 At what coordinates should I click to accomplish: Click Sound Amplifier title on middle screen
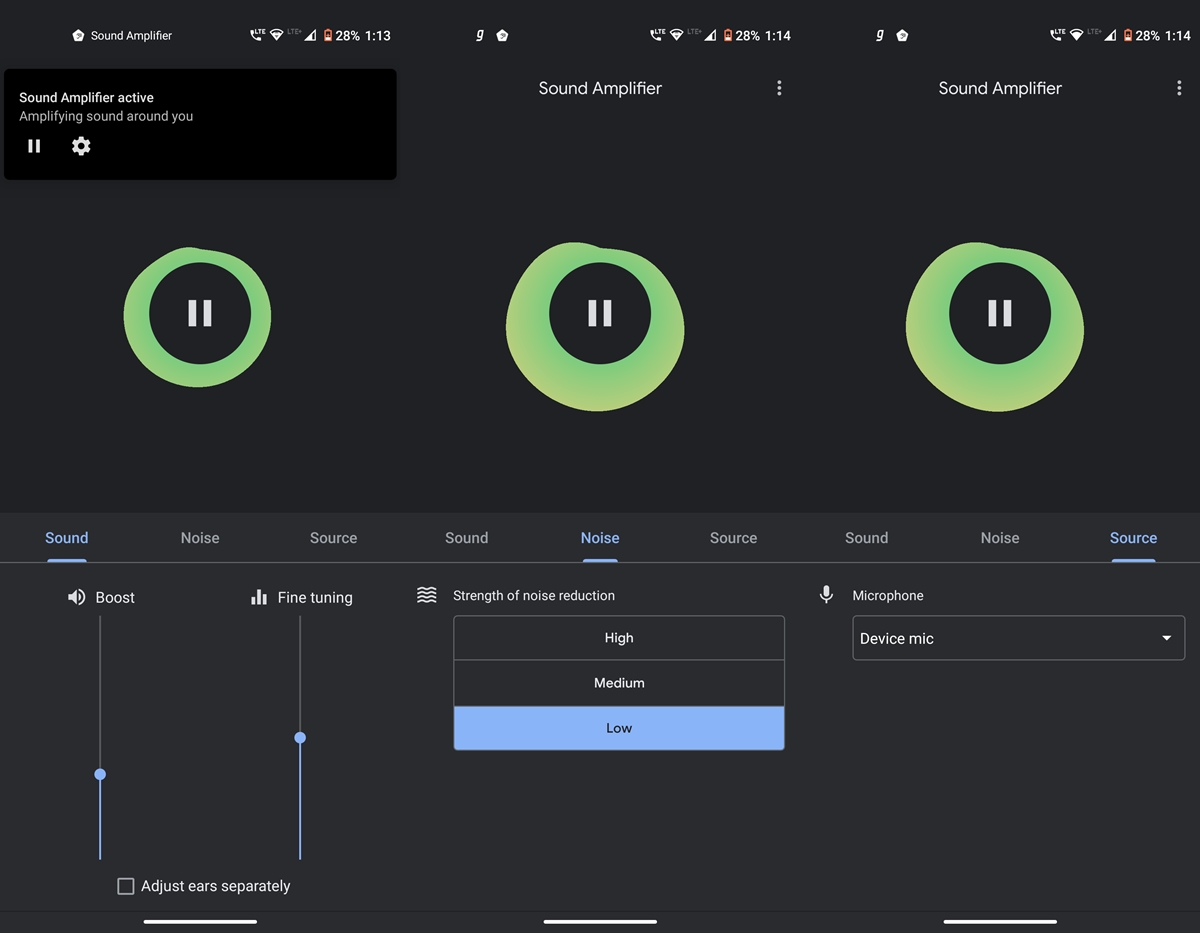600,88
